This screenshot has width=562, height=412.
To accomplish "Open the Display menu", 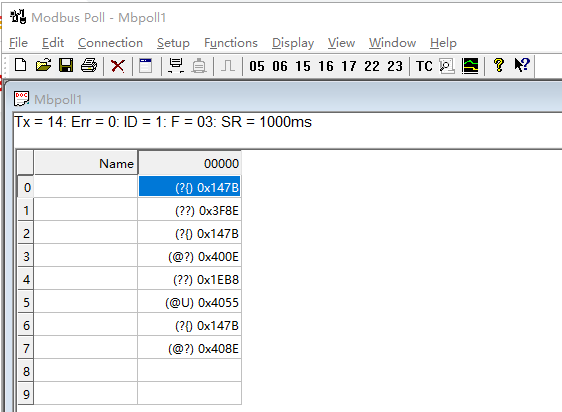I will coord(293,43).
